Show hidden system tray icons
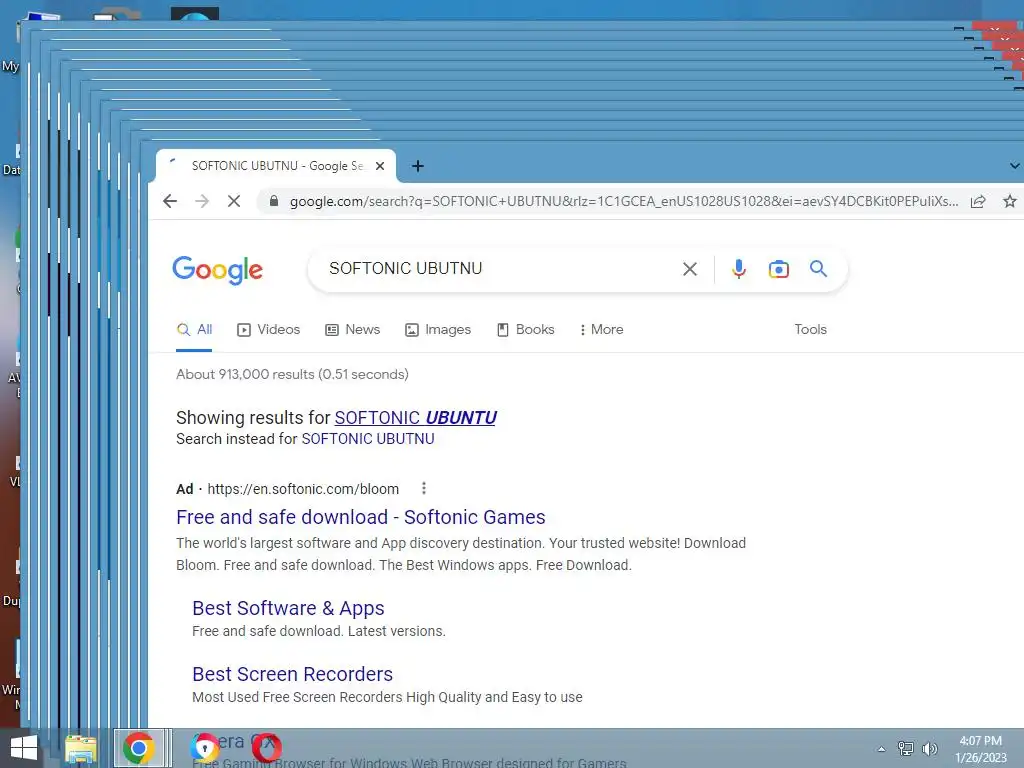1024x768 pixels. click(882, 749)
